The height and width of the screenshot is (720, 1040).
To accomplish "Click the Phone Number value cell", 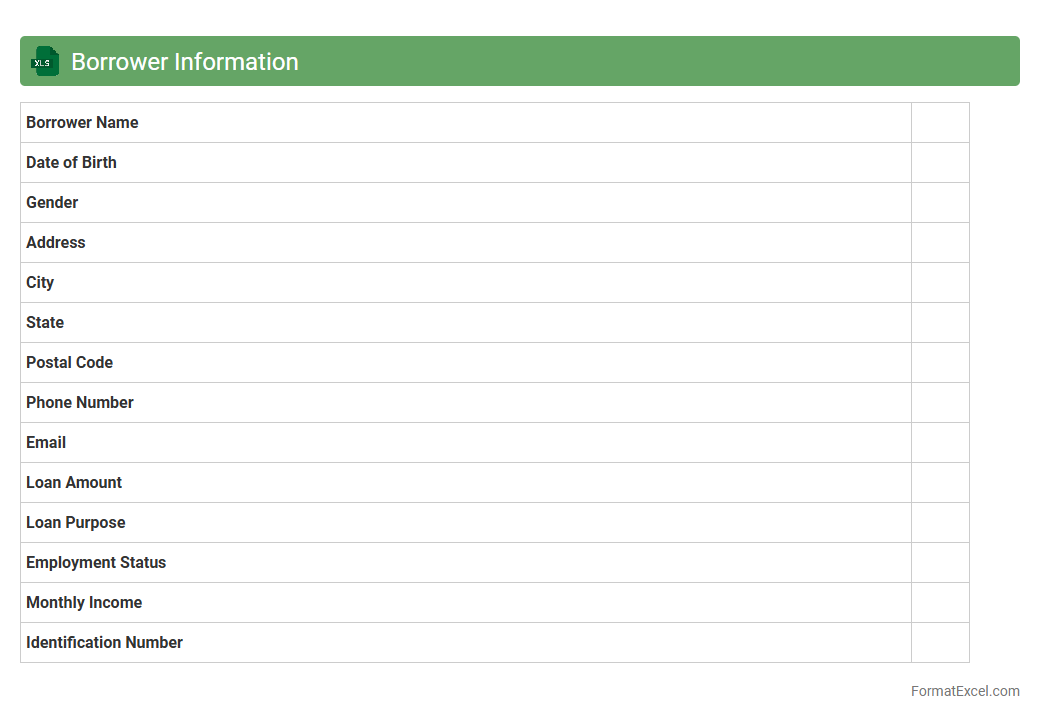I will [x=940, y=403].
